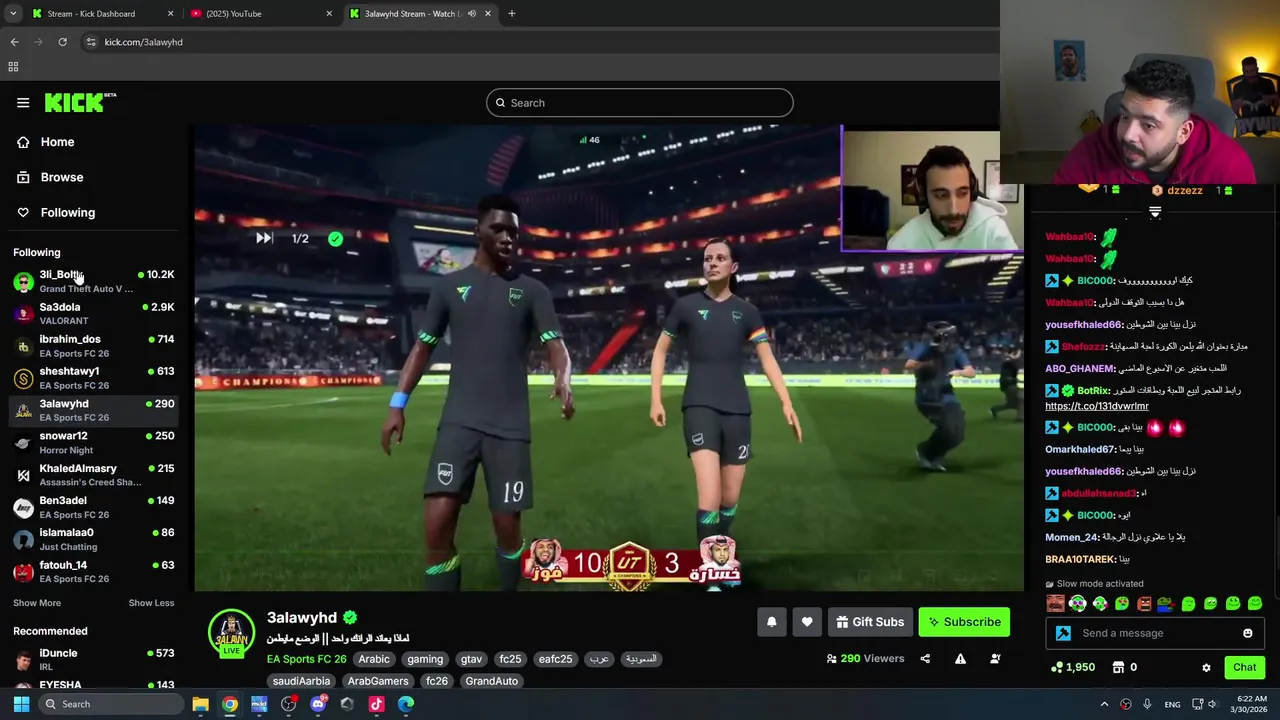Open the chat shop icon showing 0
This screenshot has width=1280, height=720.
(1119, 667)
